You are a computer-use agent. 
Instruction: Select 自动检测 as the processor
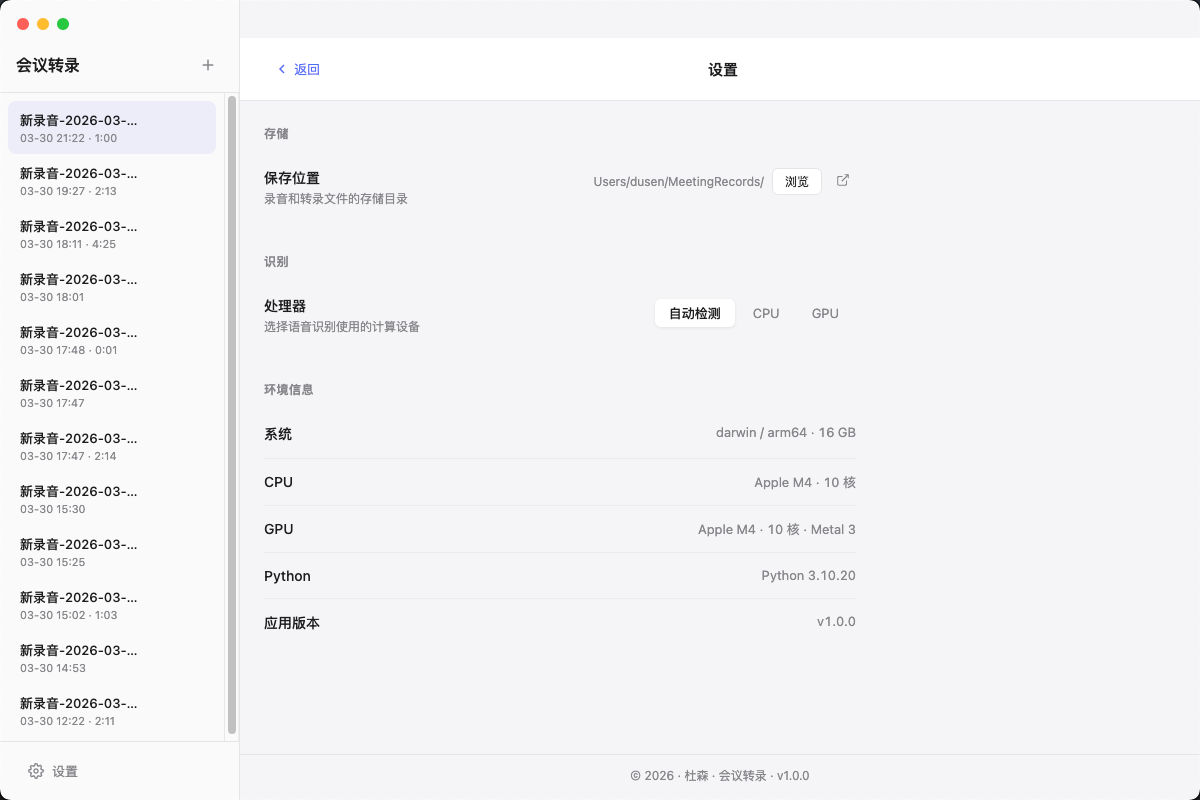[694, 312]
